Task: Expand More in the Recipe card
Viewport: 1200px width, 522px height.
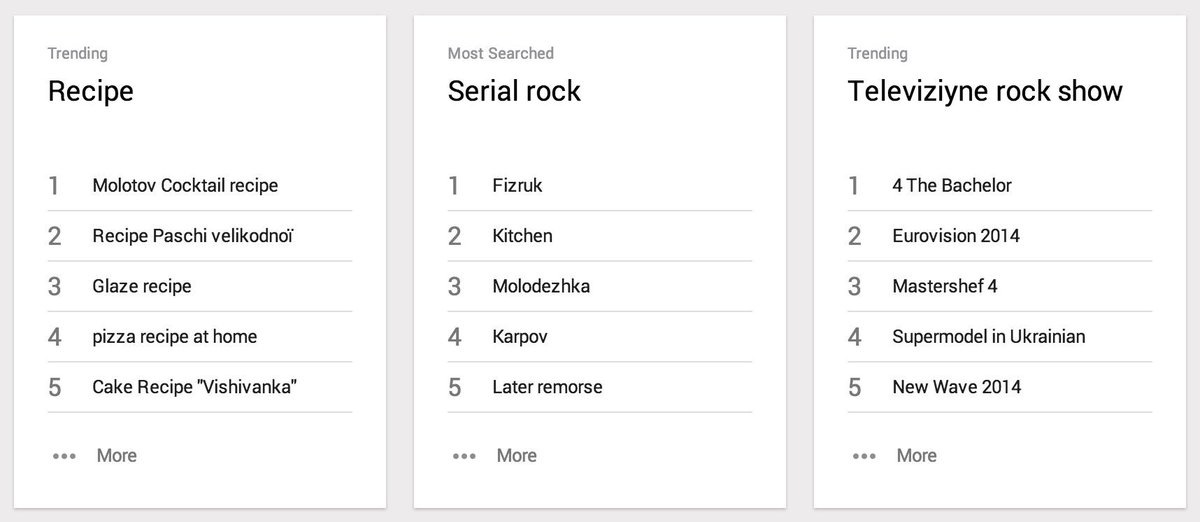Action: (116, 456)
